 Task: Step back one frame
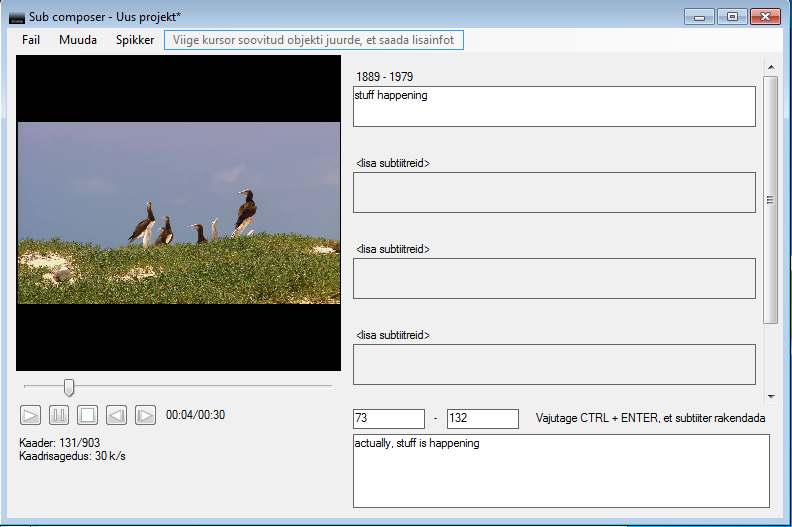[117, 414]
